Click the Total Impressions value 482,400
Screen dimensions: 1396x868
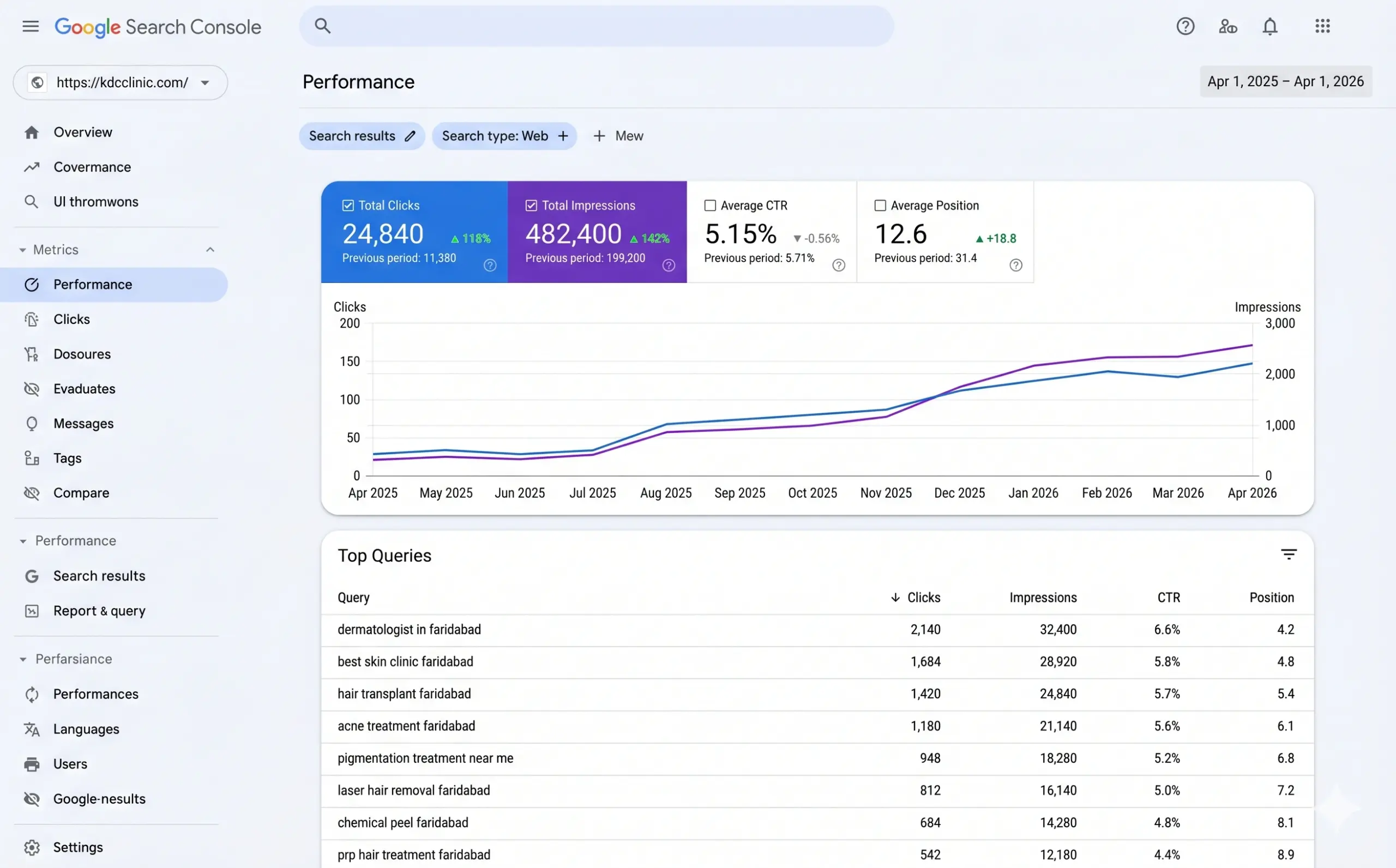(574, 234)
